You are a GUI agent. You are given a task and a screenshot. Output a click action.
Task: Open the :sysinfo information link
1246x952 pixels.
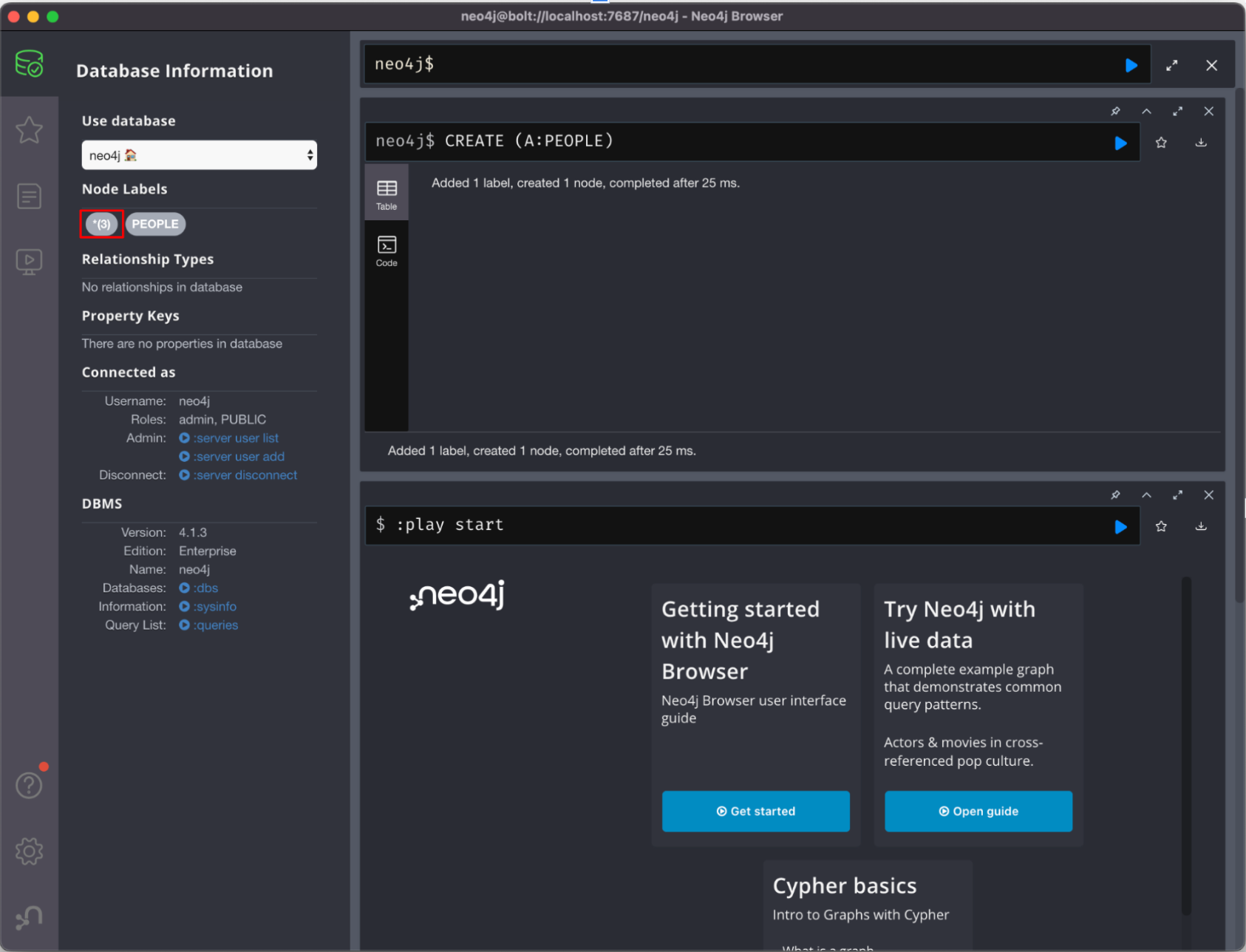208,607
